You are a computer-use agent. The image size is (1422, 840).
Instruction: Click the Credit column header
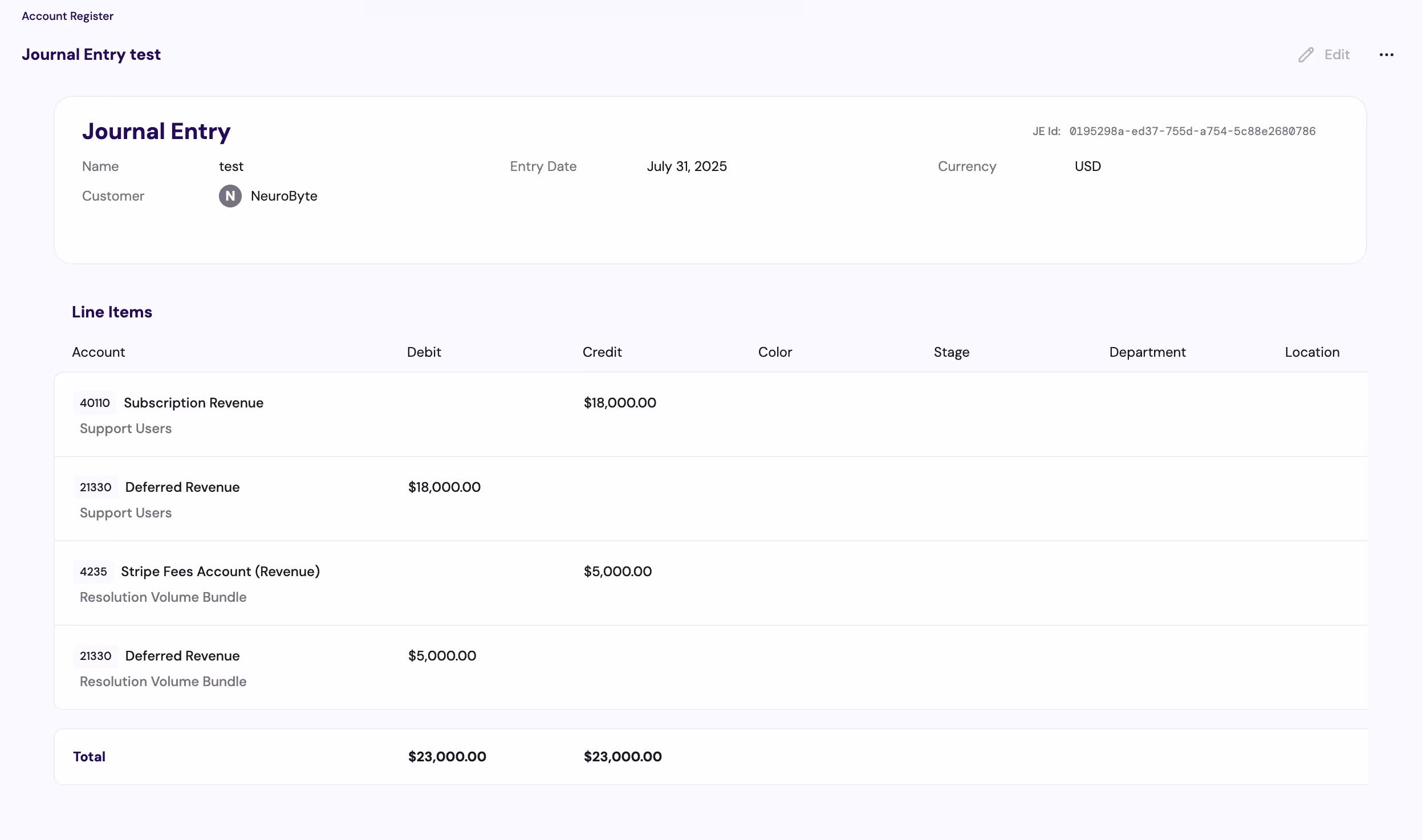pyautogui.click(x=602, y=352)
